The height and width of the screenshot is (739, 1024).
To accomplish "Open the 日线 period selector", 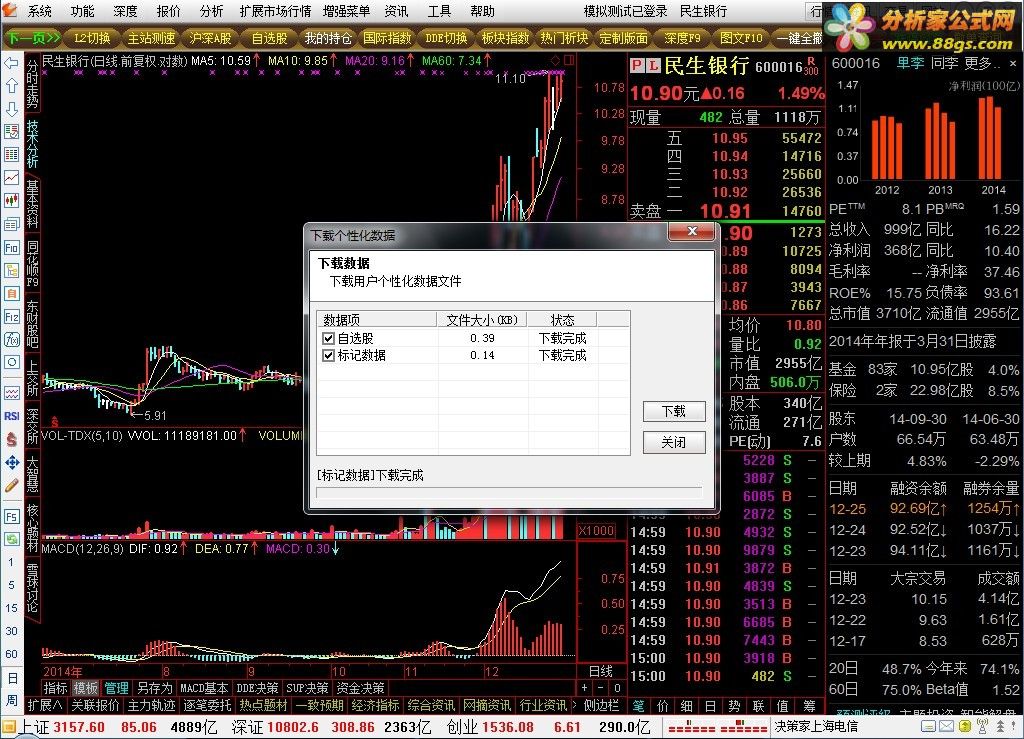I will (601, 671).
